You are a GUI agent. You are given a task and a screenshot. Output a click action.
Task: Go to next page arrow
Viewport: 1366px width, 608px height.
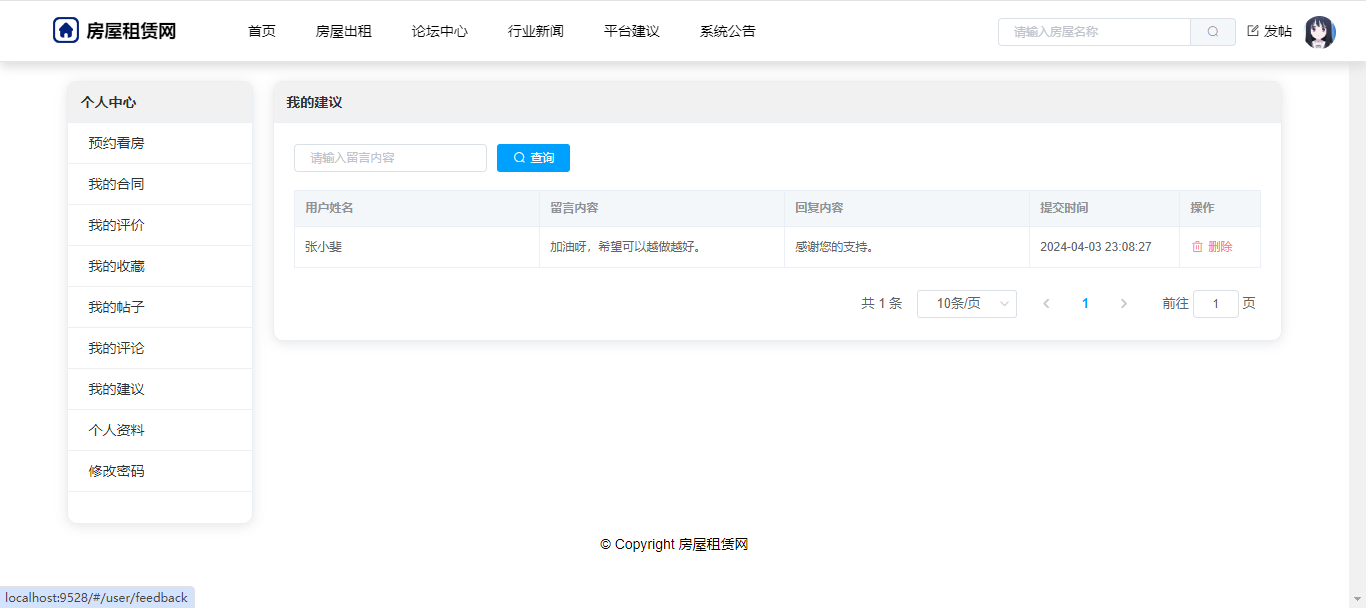coord(1123,304)
